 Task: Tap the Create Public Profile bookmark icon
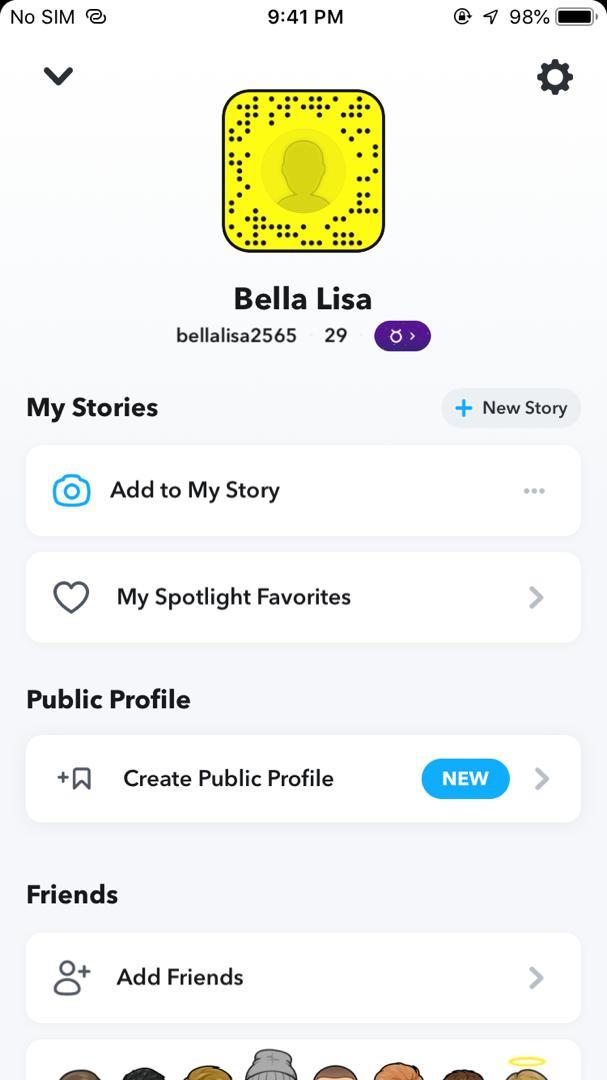tap(75, 779)
